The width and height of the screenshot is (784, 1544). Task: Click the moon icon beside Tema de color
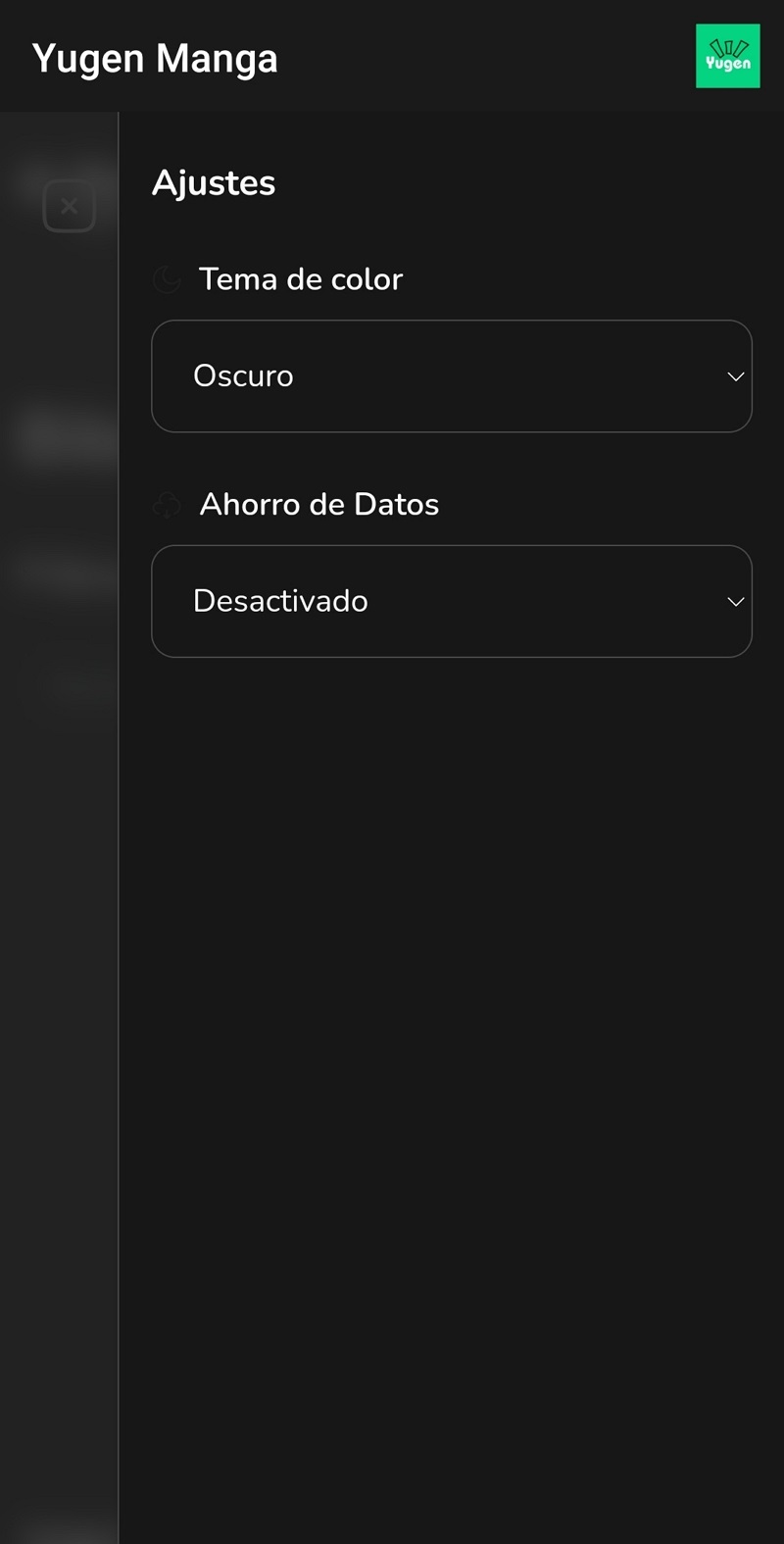[x=167, y=279]
